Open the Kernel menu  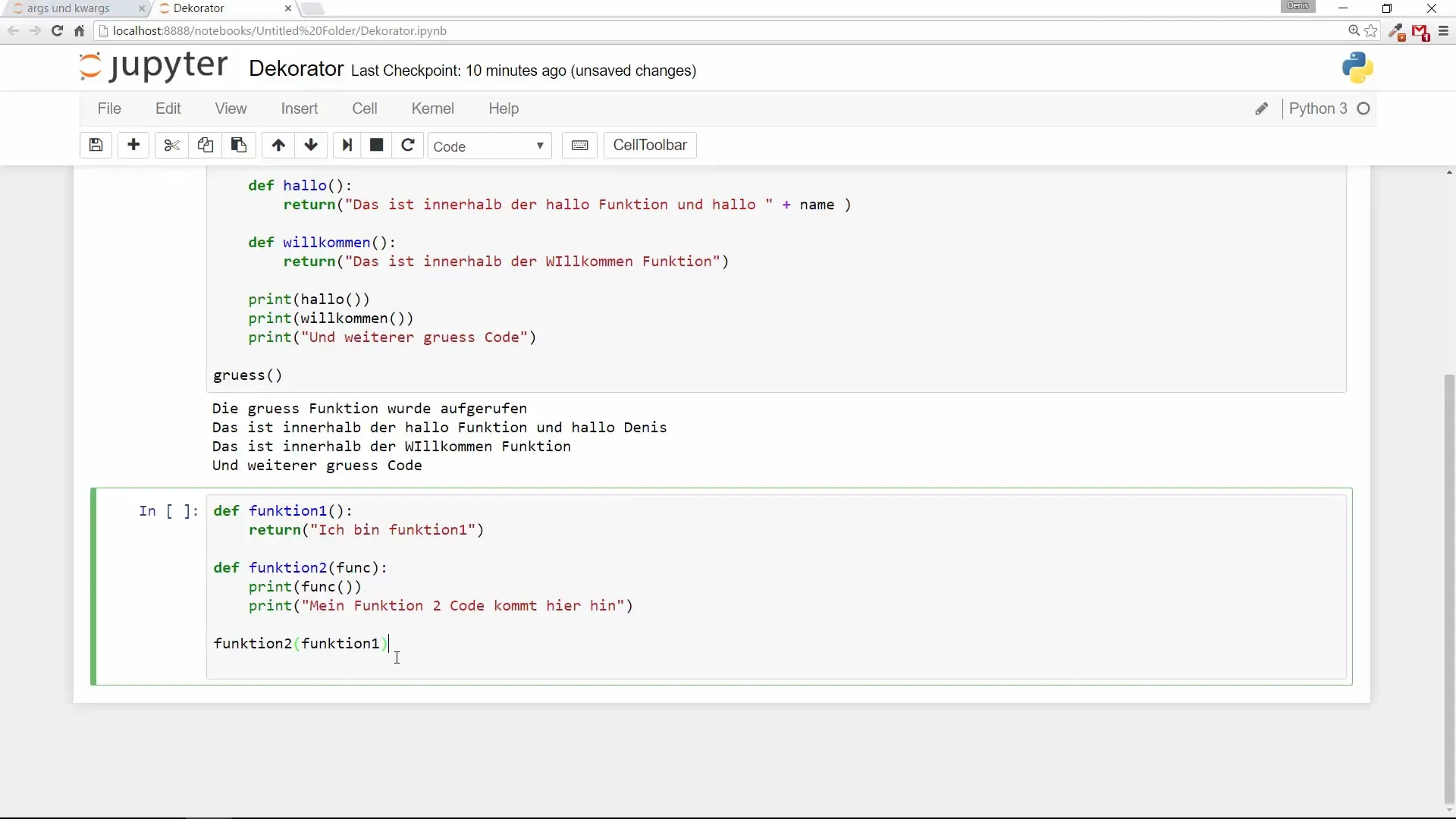(x=433, y=108)
